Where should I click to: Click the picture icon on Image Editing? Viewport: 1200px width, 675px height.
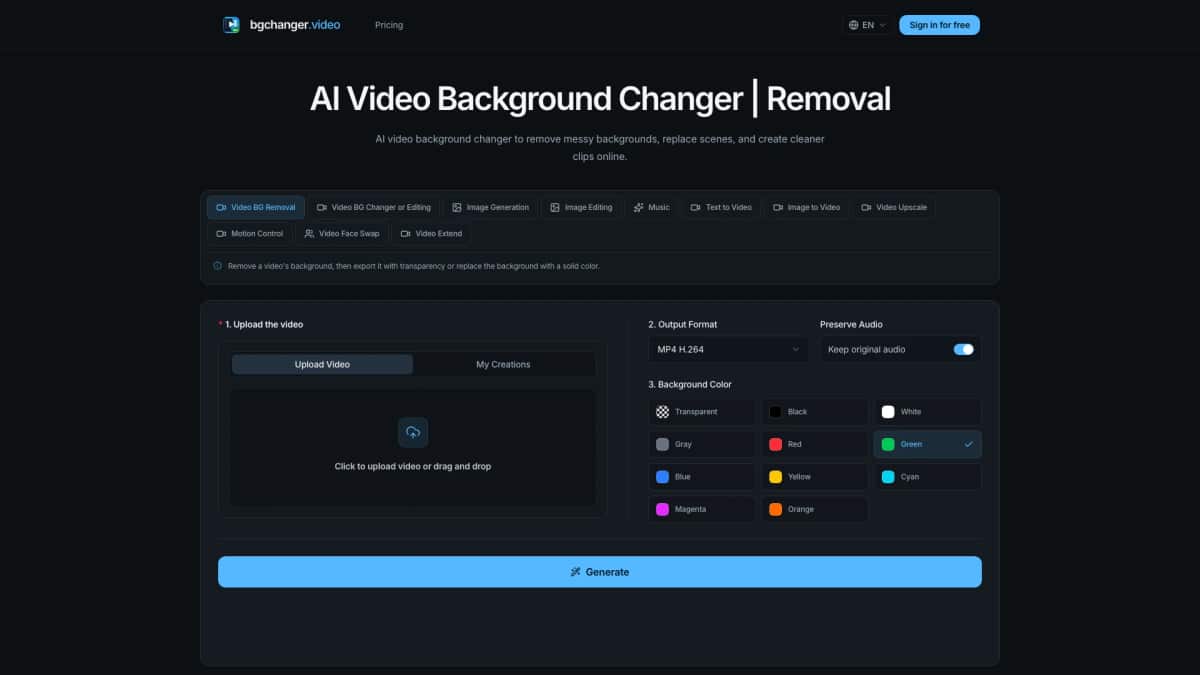555,207
